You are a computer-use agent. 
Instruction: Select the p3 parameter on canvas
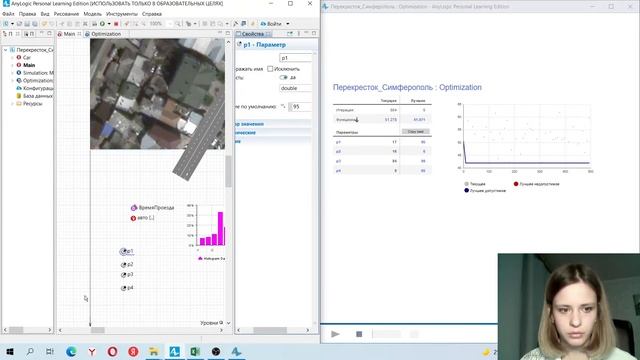click(127, 275)
